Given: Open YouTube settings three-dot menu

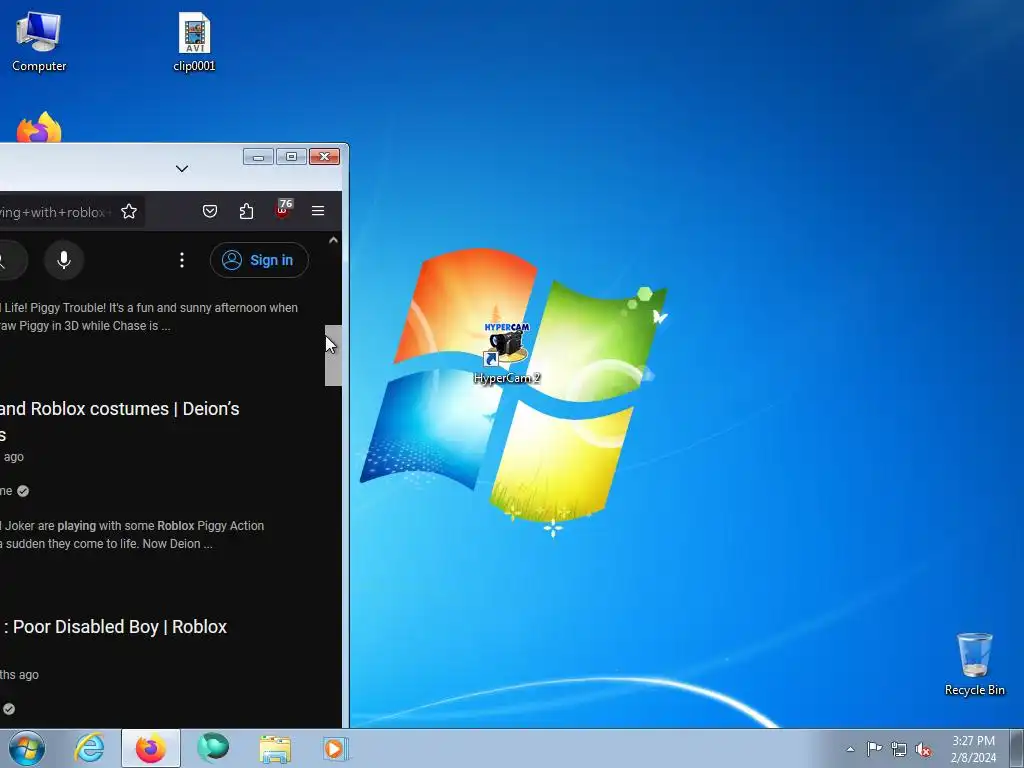Looking at the screenshot, I should click(182, 260).
